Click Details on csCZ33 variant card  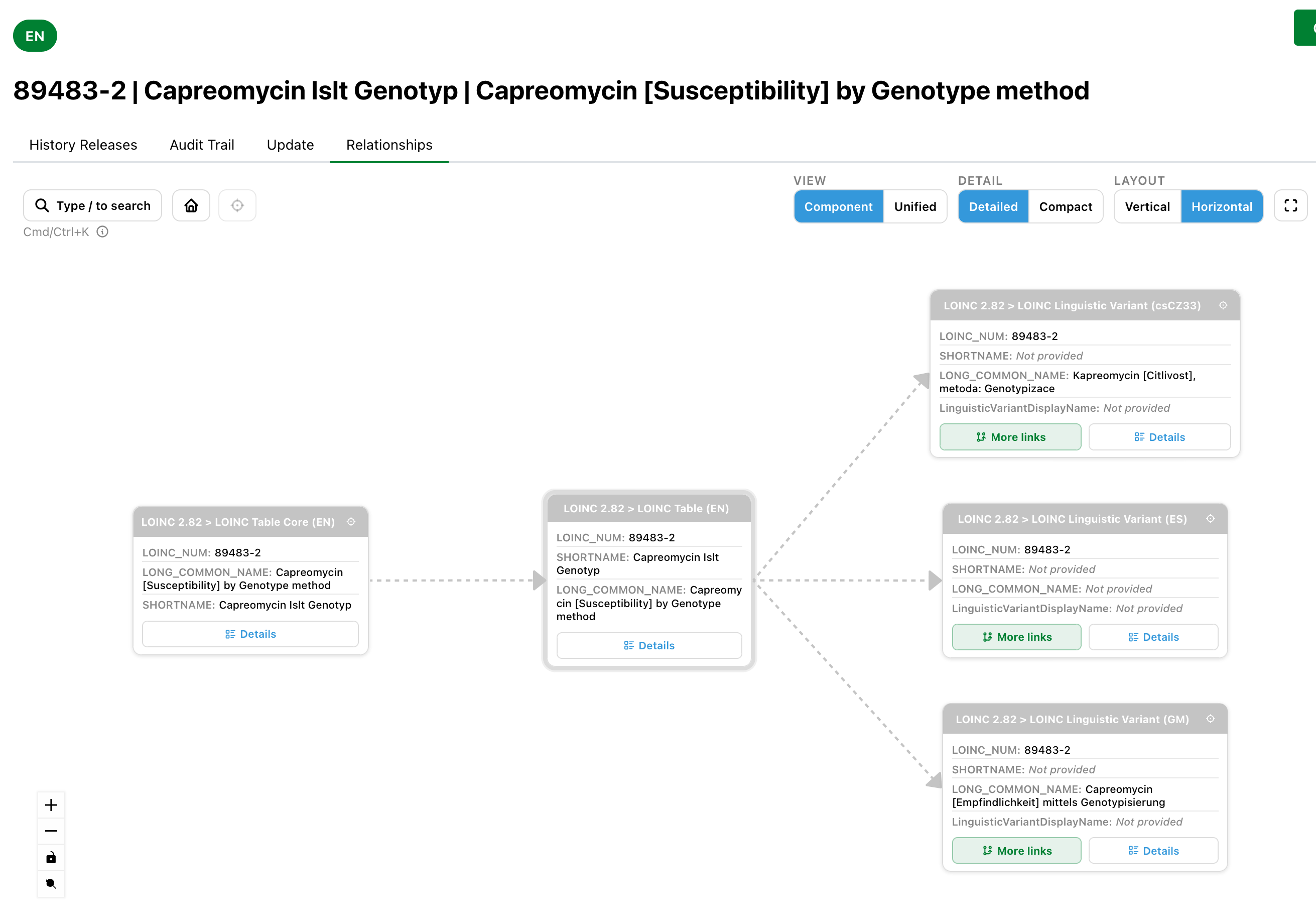pos(1159,437)
